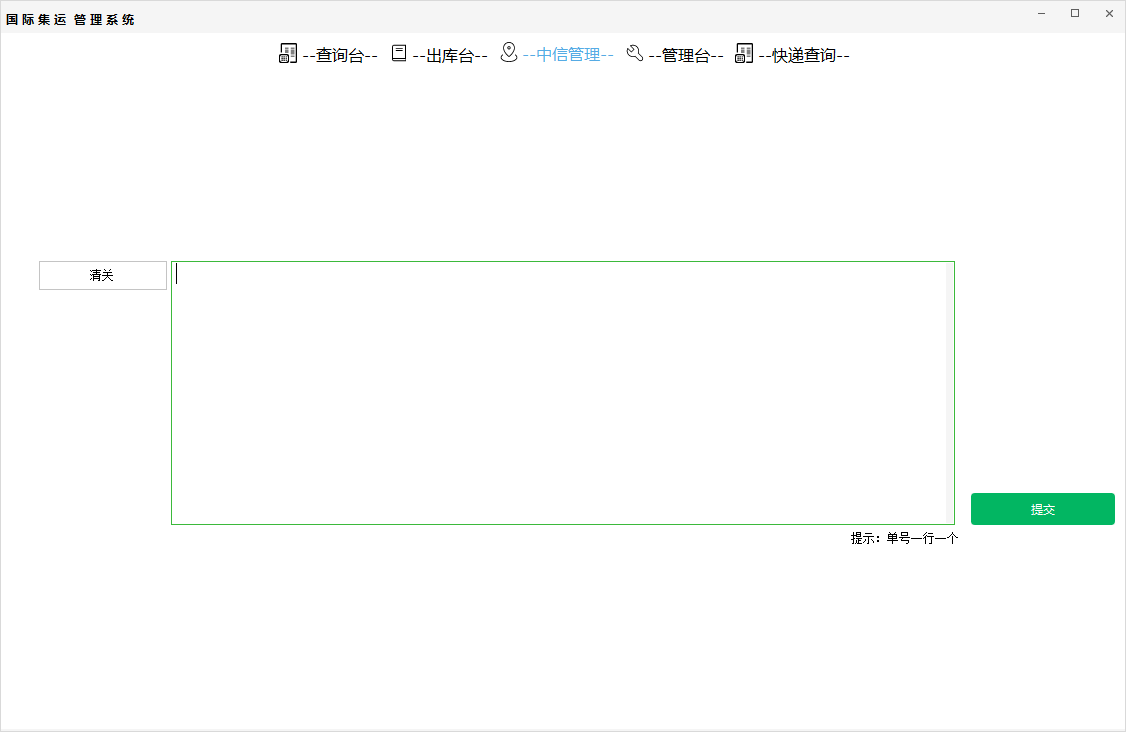The image size is (1126, 732).
Task: Click the 中信管理 location pin icon
Action: click(508, 52)
